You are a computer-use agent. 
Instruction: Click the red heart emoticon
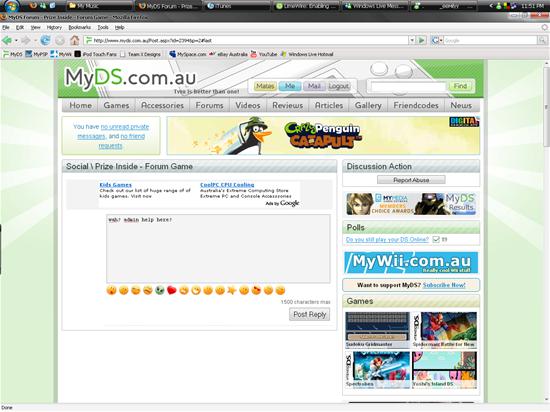[x=172, y=290]
